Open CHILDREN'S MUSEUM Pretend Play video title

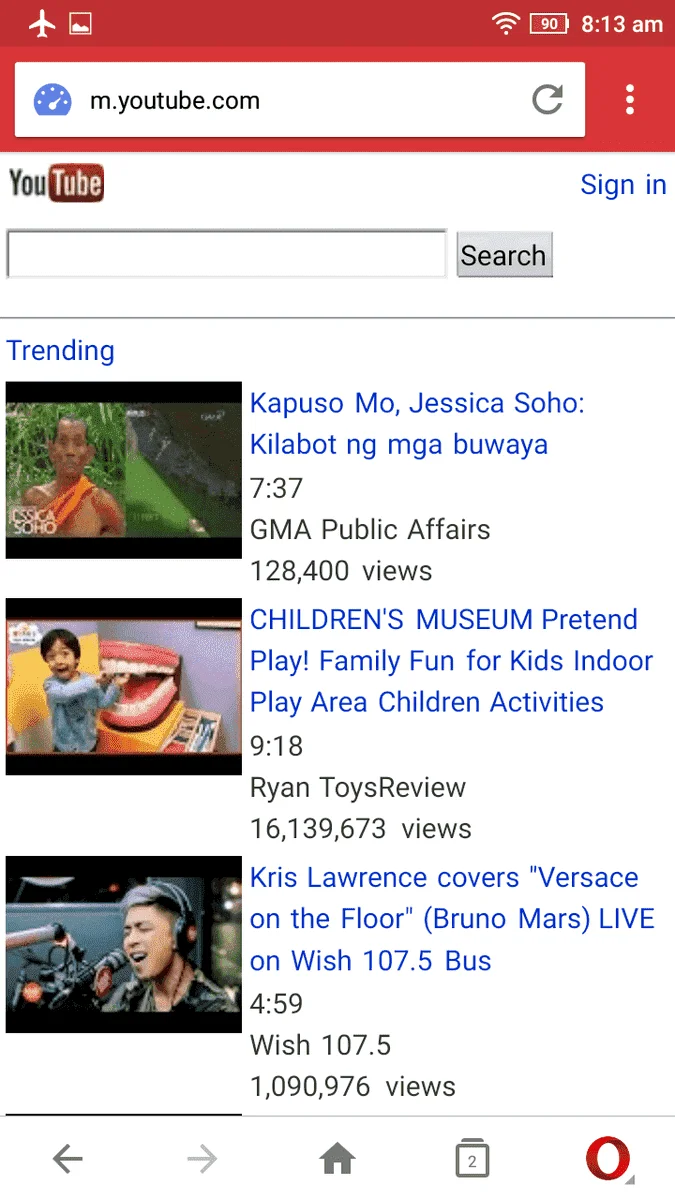(x=451, y=661)
